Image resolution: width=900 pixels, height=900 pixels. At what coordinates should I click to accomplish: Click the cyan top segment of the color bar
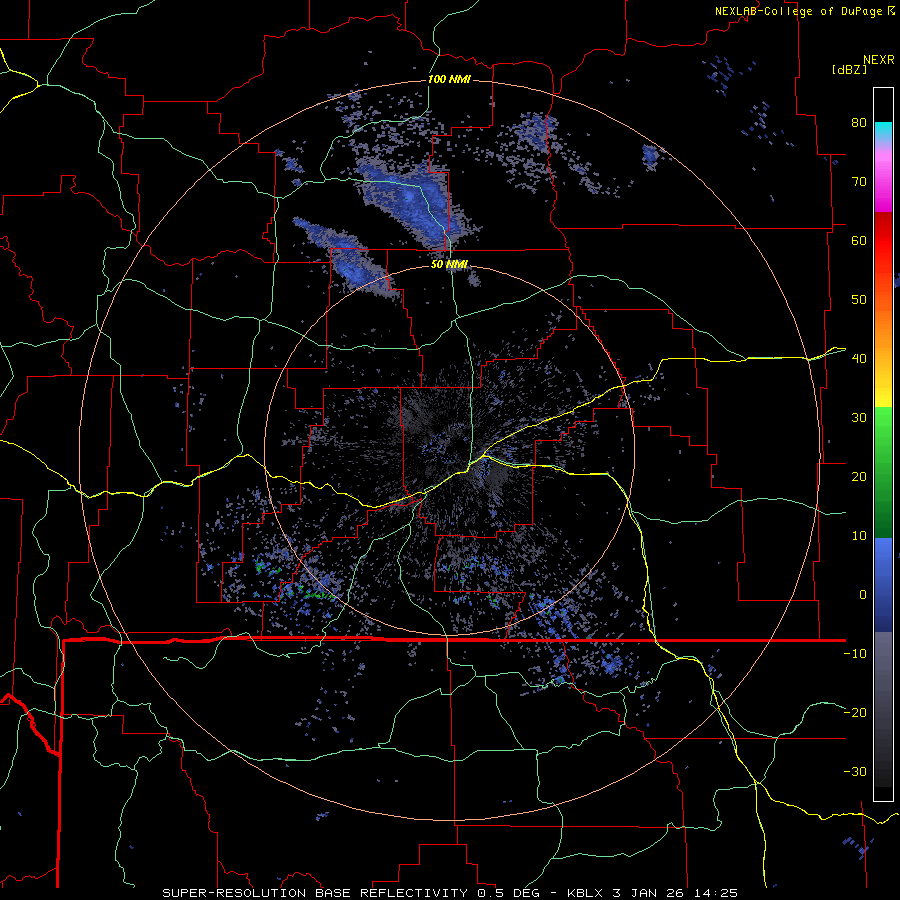click(883, 132)
